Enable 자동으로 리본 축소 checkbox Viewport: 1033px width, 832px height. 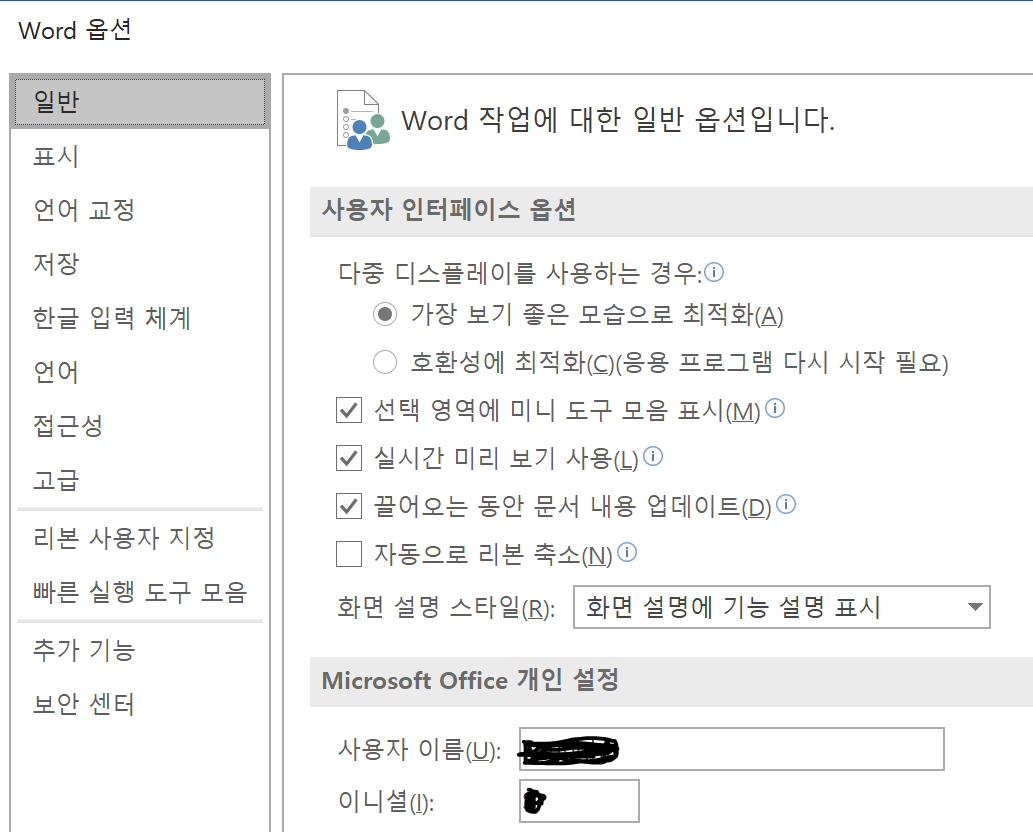(x=349, y=554)
